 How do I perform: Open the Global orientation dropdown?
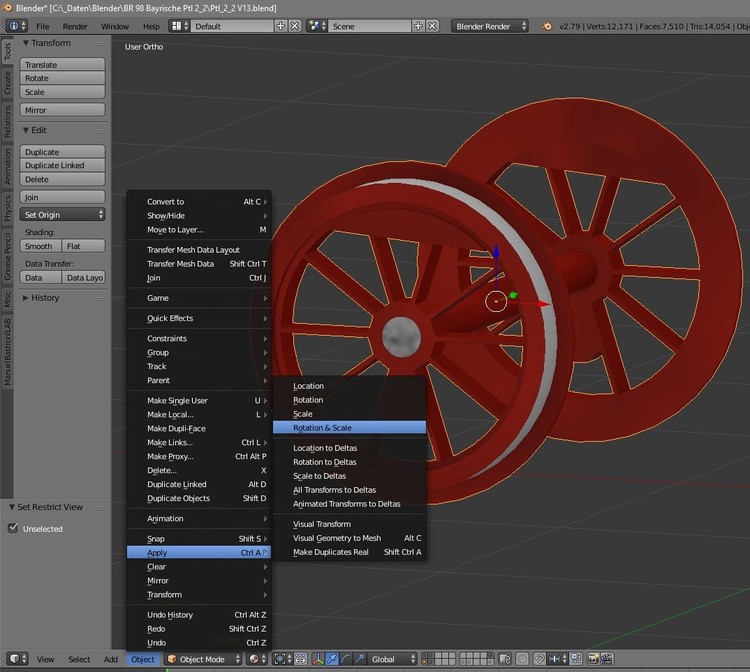point(392,659)
